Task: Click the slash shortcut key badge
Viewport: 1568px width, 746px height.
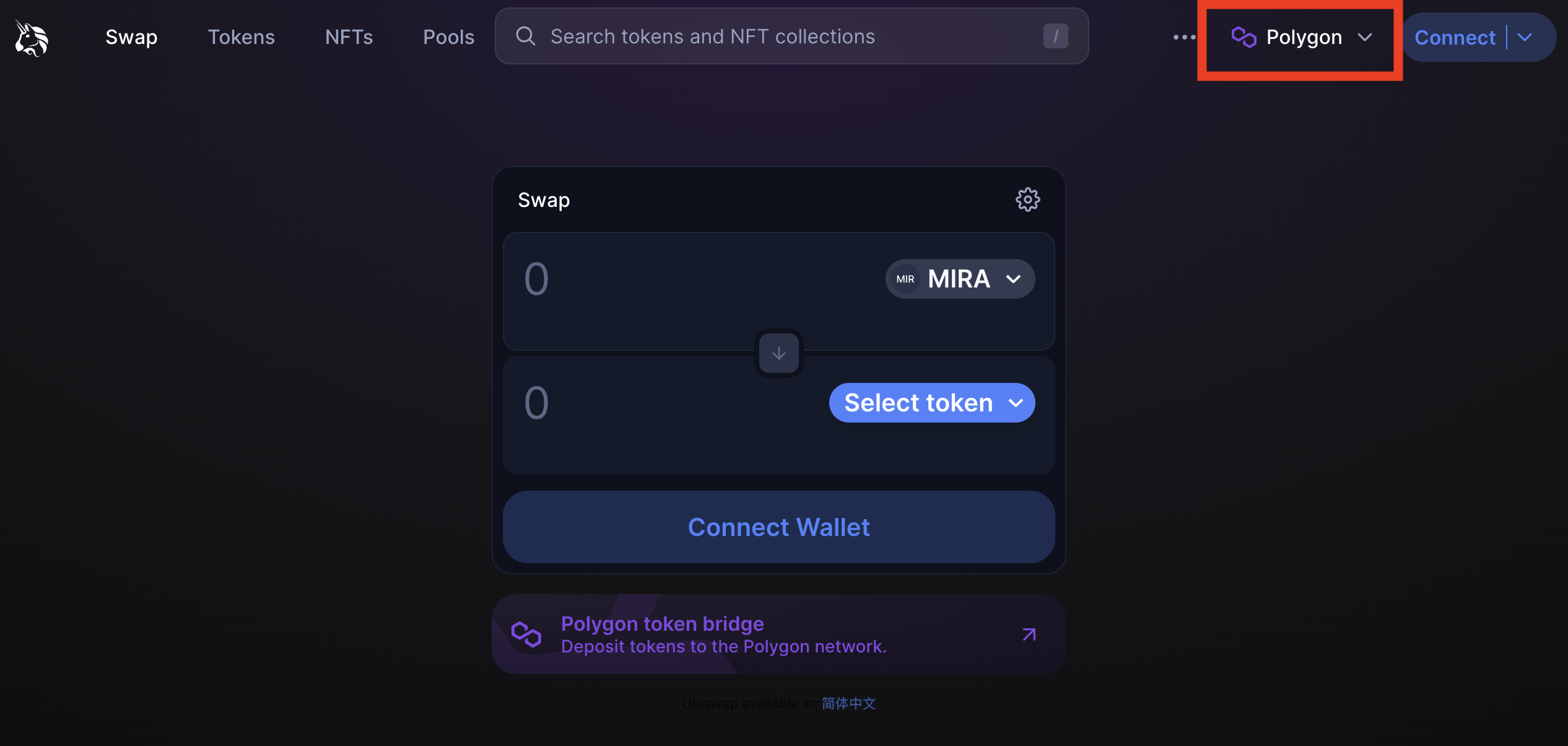Action: 1055,37
